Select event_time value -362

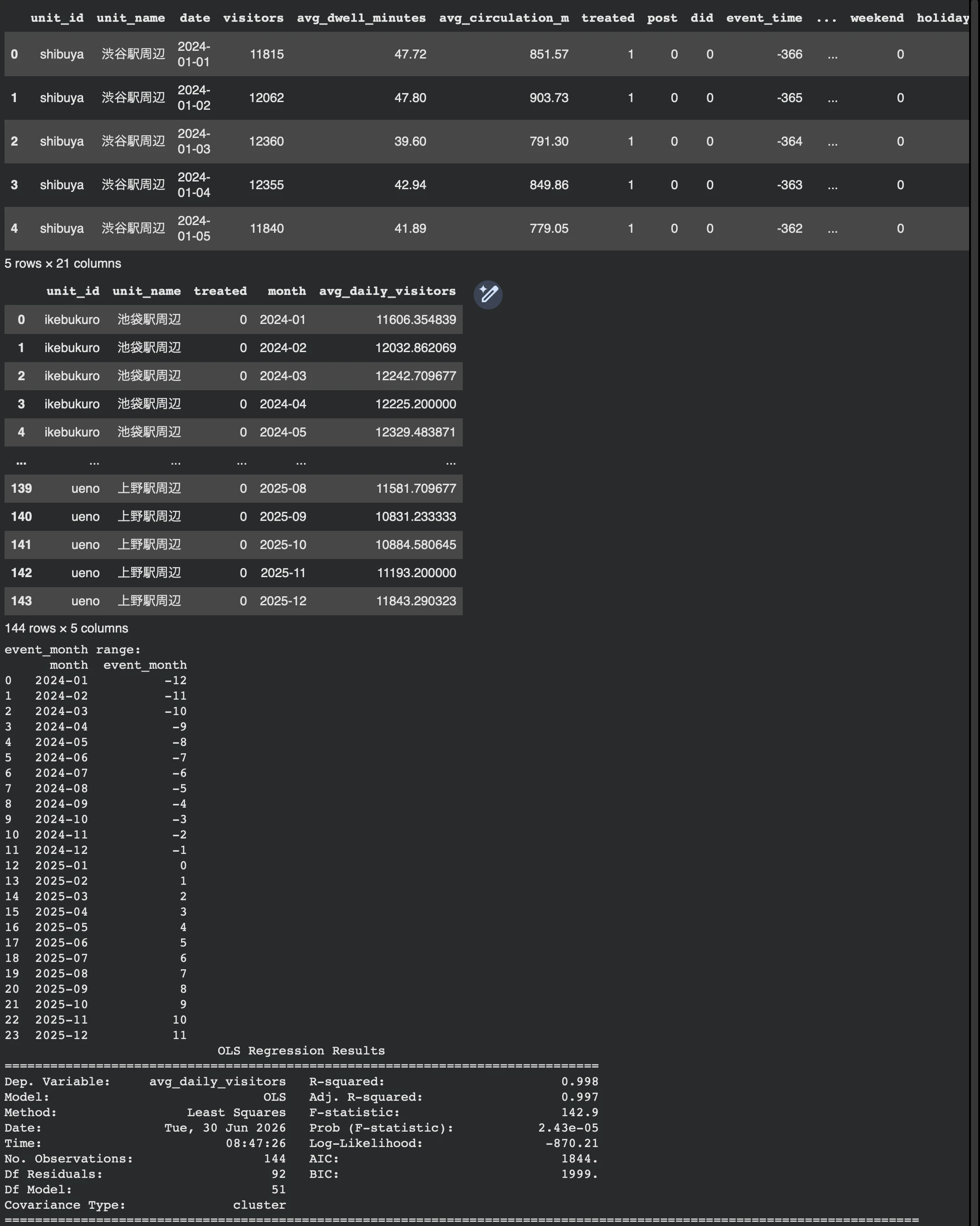[789, 228]
